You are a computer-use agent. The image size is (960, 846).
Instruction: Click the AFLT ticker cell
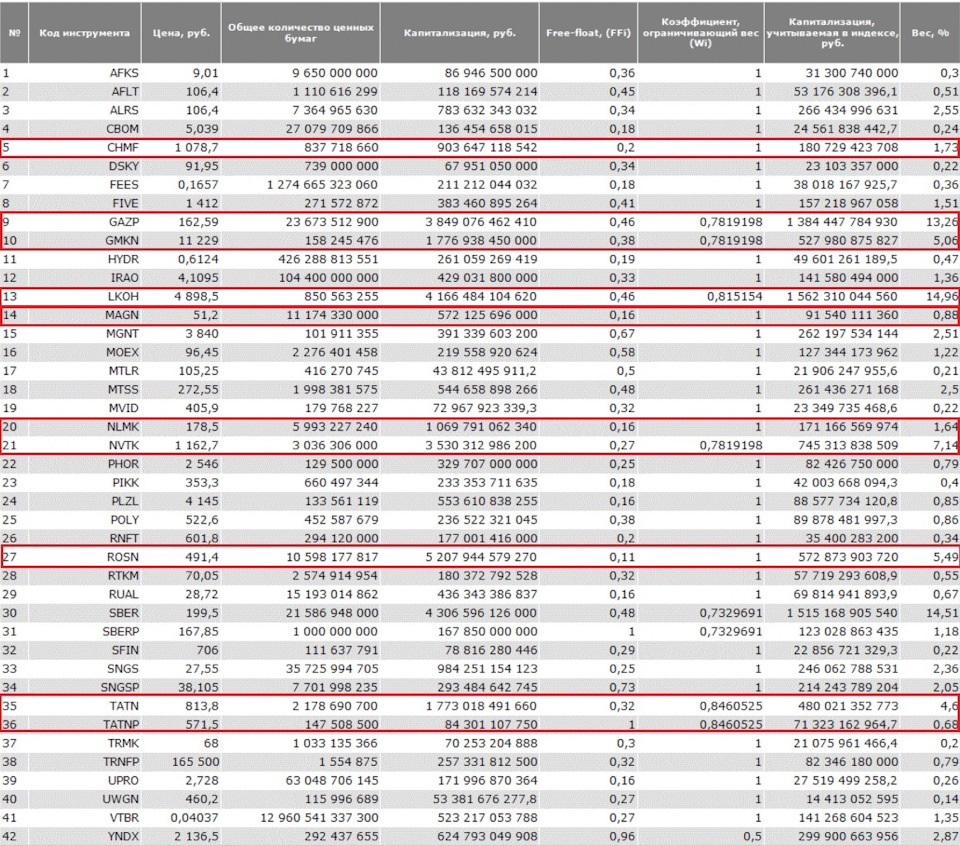click(125, 92)
